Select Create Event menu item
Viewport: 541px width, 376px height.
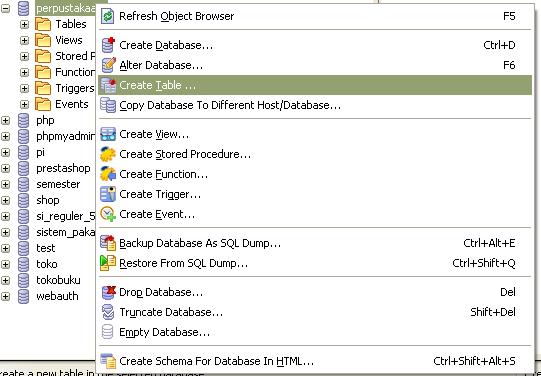pos(315,214)
